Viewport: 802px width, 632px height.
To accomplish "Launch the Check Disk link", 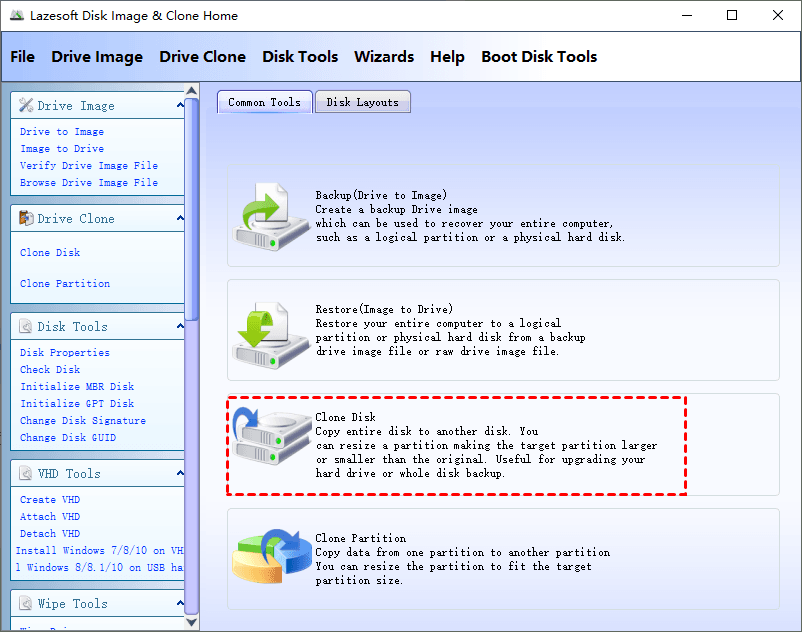I will [50, 370].
